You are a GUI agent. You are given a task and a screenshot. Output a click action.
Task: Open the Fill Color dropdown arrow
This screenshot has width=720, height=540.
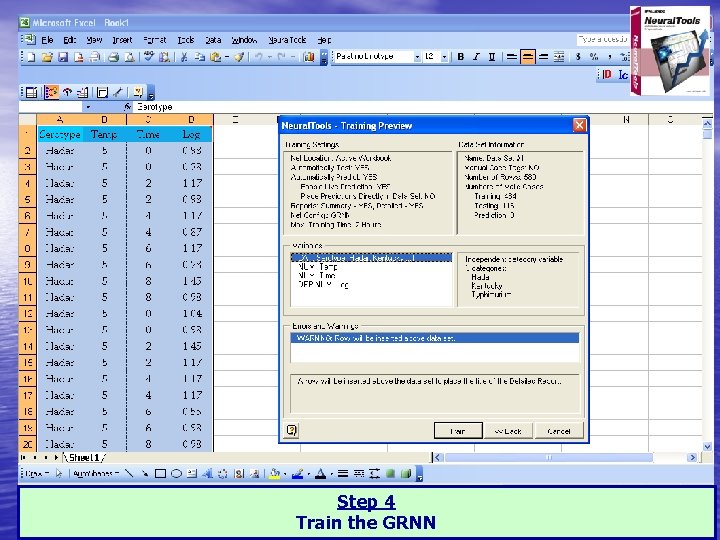tap(285, 473)
